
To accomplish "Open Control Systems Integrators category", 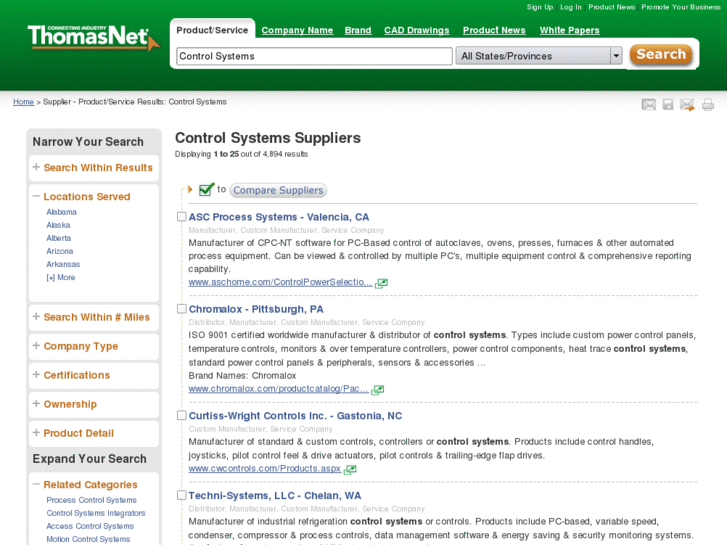I will 96,513.
